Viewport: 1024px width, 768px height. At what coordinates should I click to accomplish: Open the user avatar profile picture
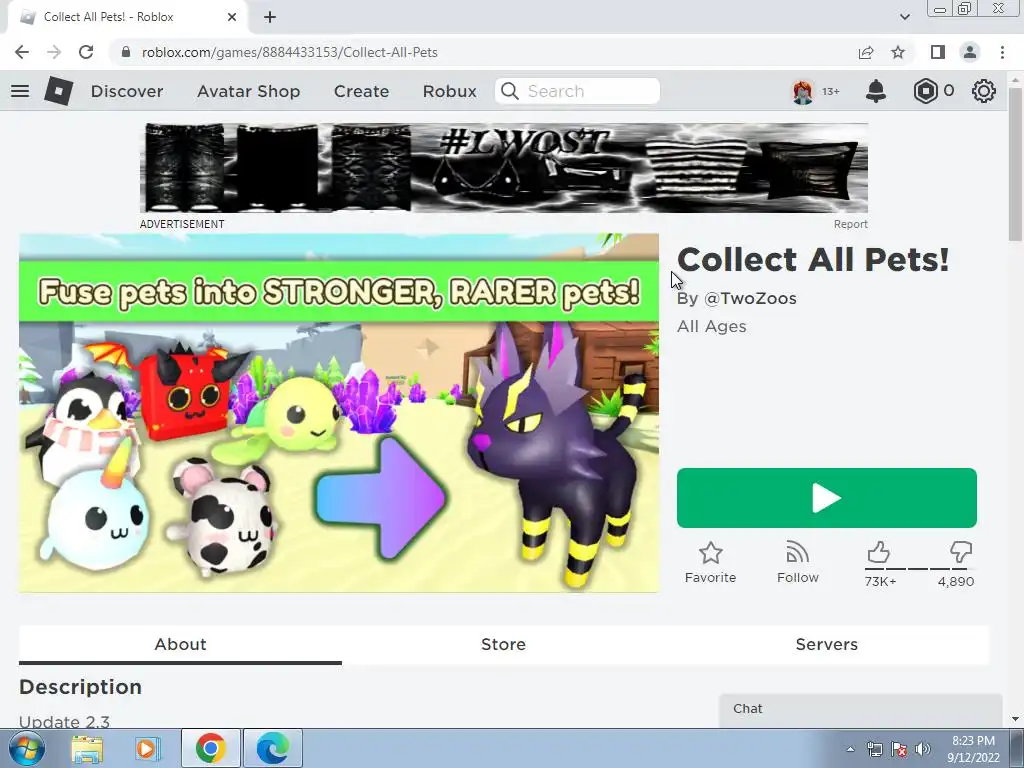(x=803, y=91)
